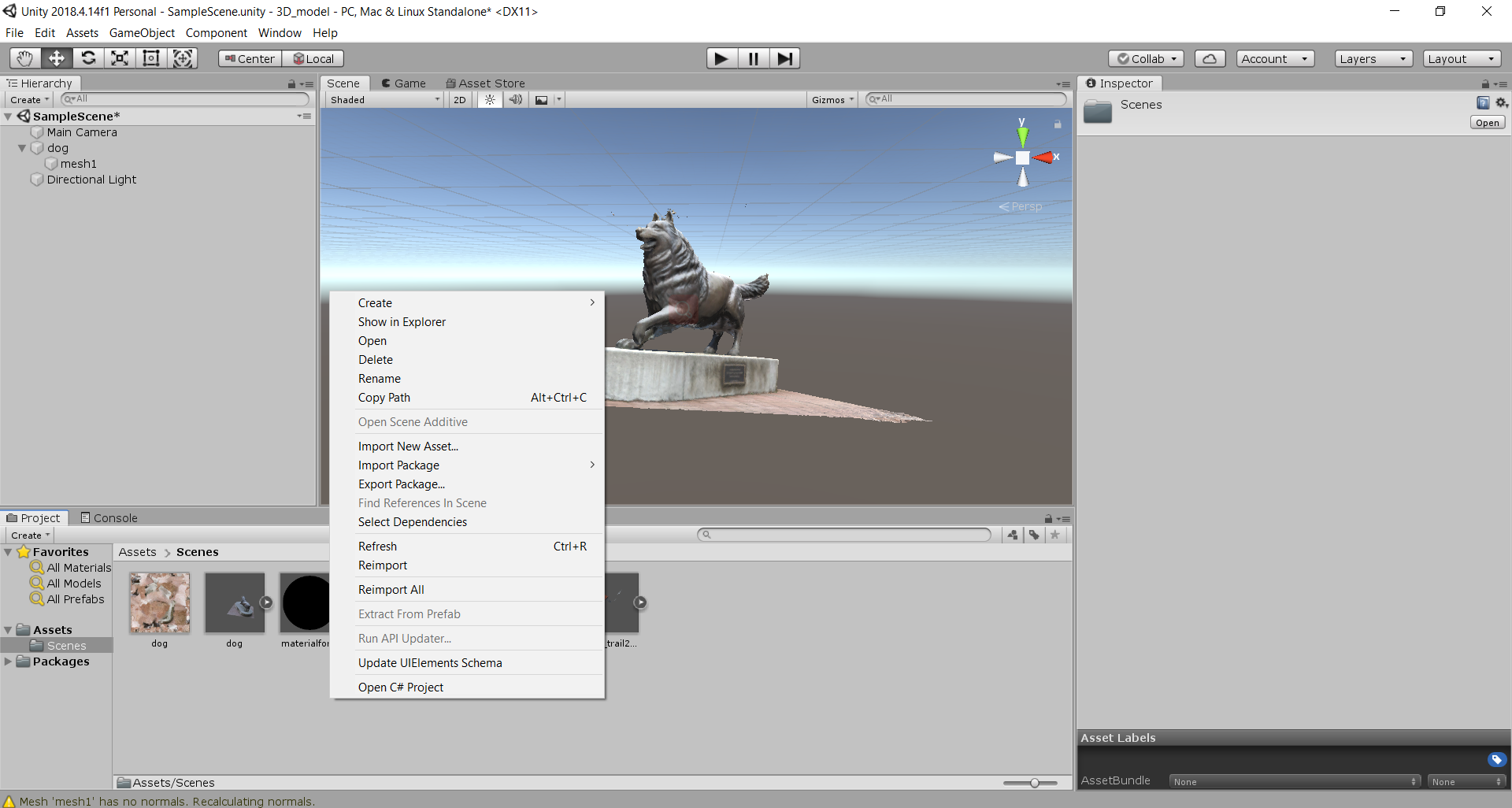Toggle scene lighting sun icon
This screenshot has width=1512, height=808.
tap(490, 99)
